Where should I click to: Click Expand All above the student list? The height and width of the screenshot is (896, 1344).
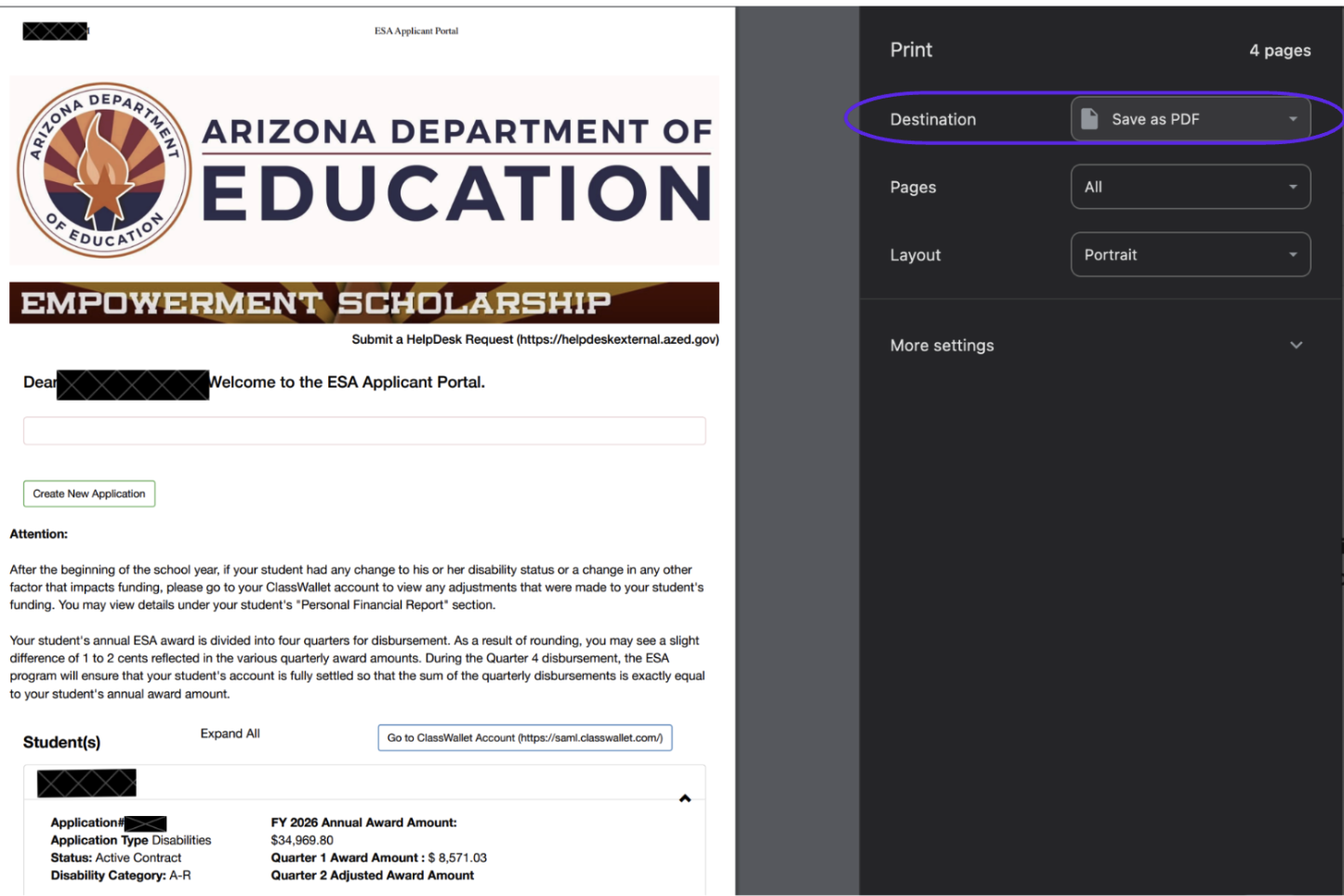click(231, 733)
